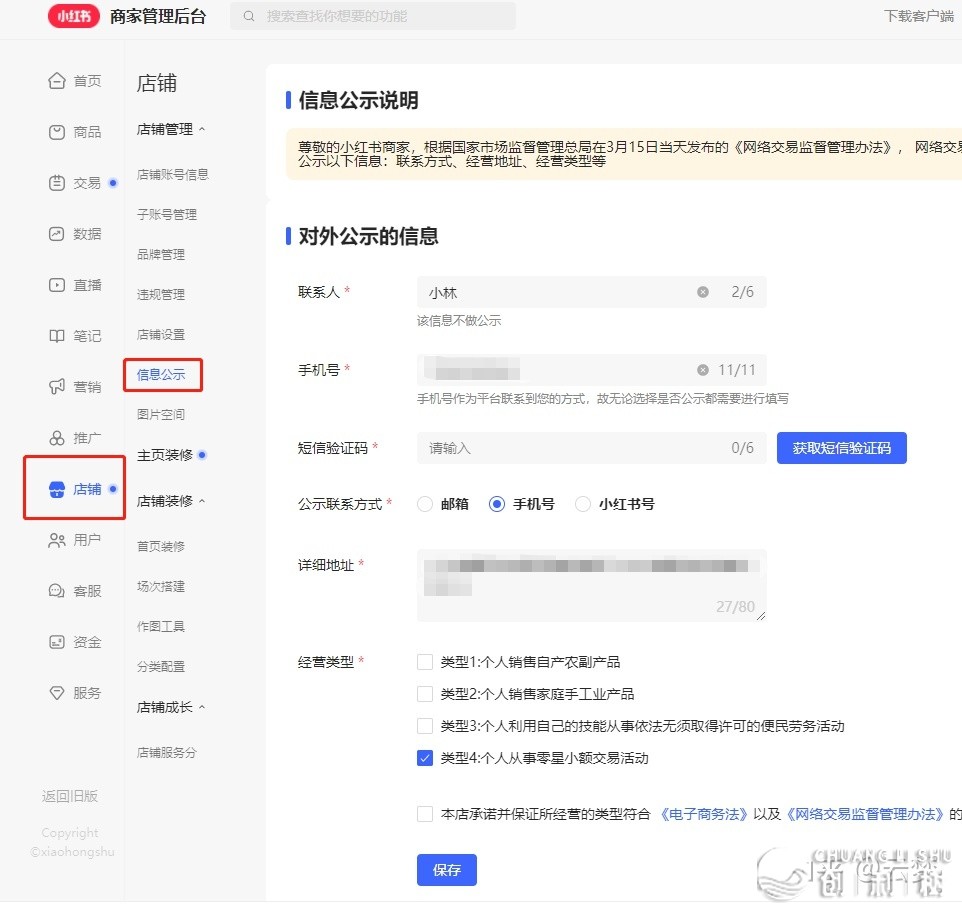
Task: Switch to 信息公示 menu item
Action: (x=160, y=374)
